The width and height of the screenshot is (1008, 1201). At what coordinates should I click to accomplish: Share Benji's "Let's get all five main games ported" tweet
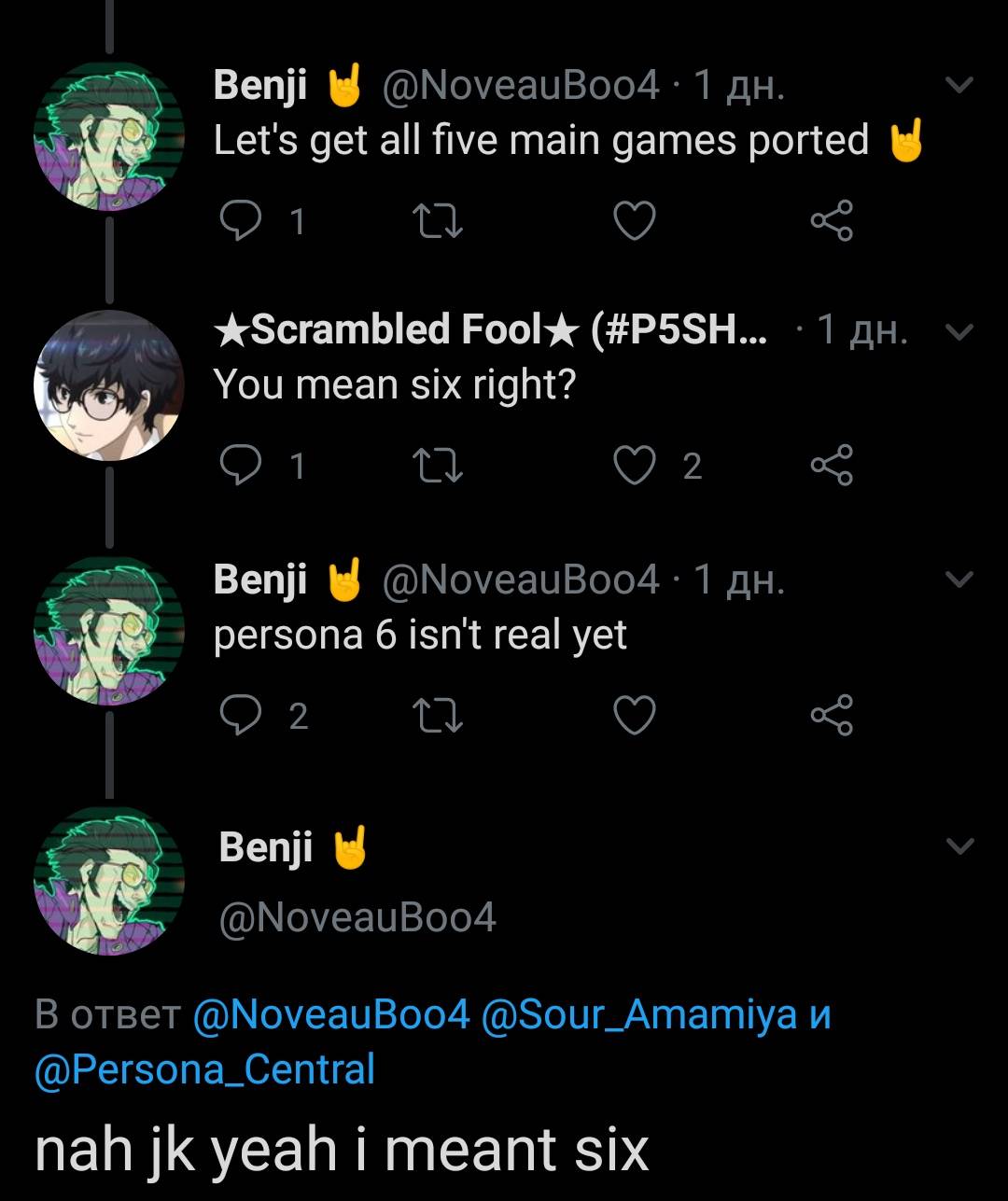[831, 221]
